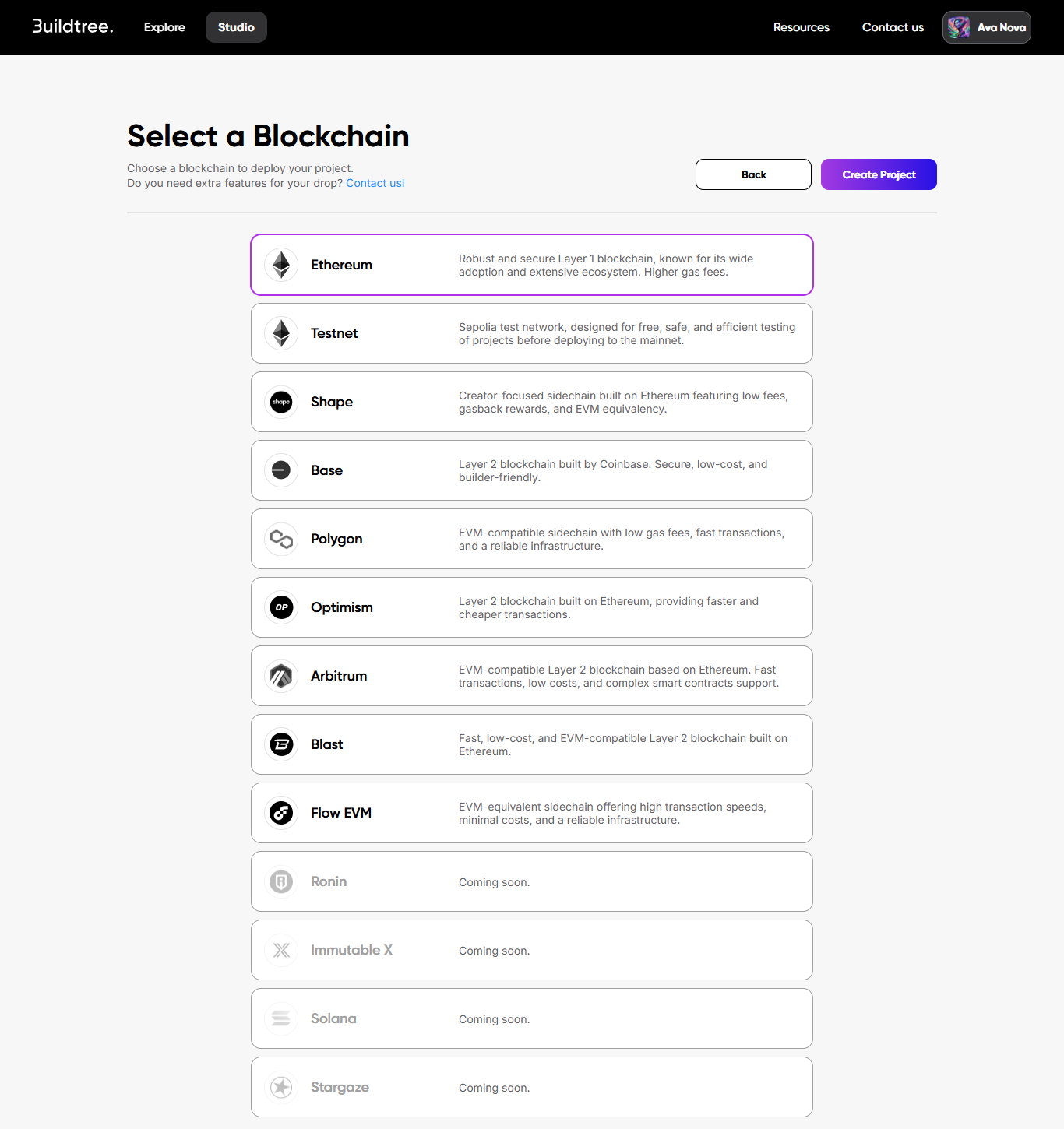Image resolution: width=1064 pixels, height=1129 pixels.
Task: Open the Resources menu in header
Action: 801,27
